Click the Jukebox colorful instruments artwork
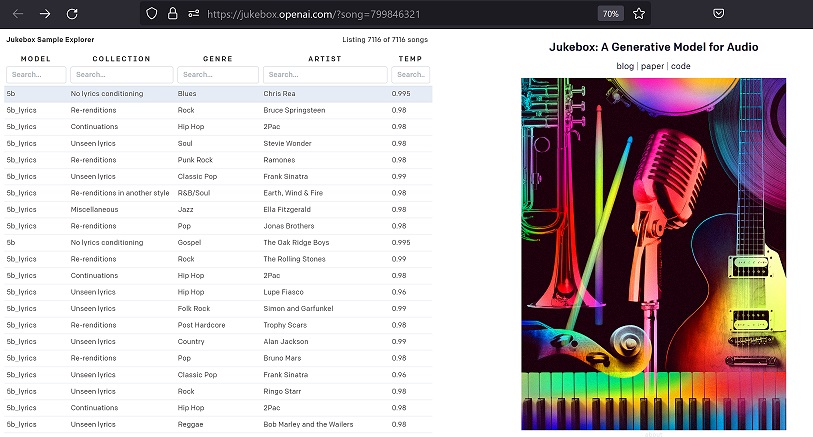 [654, 254]
